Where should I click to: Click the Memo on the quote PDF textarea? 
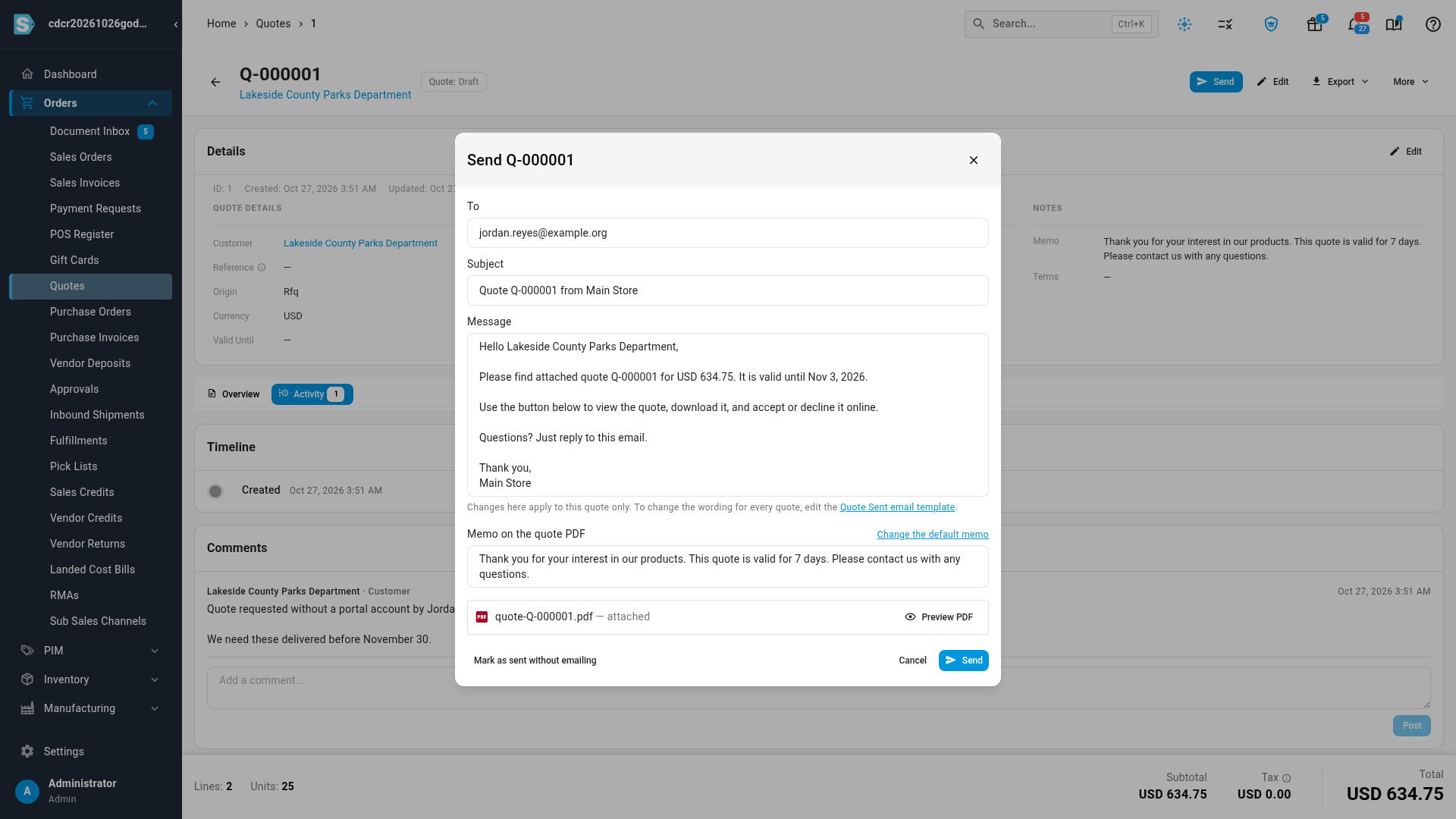[728, 566]
